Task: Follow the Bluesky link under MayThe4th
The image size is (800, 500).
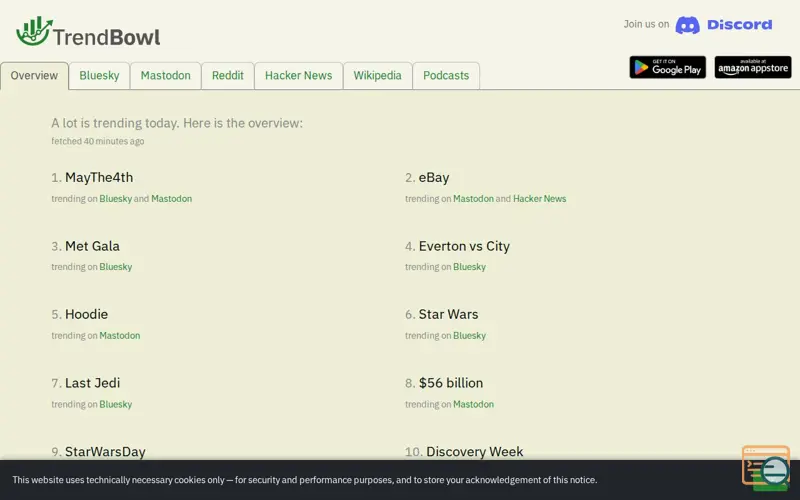Action: (115, 198)
